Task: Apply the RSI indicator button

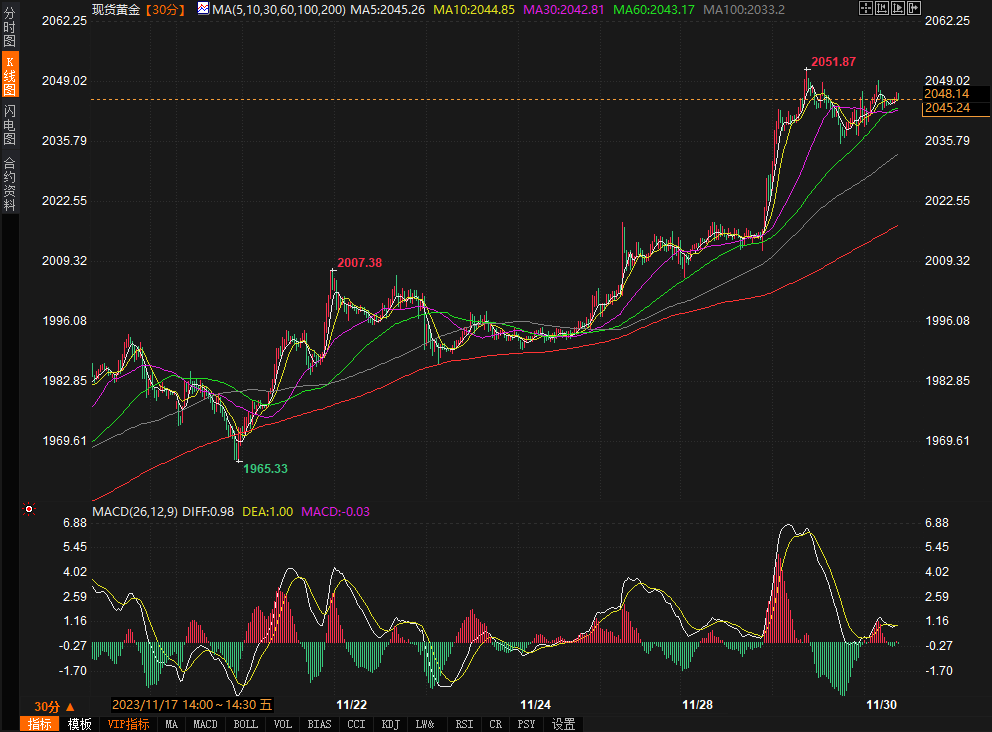Action: point(464,724)
